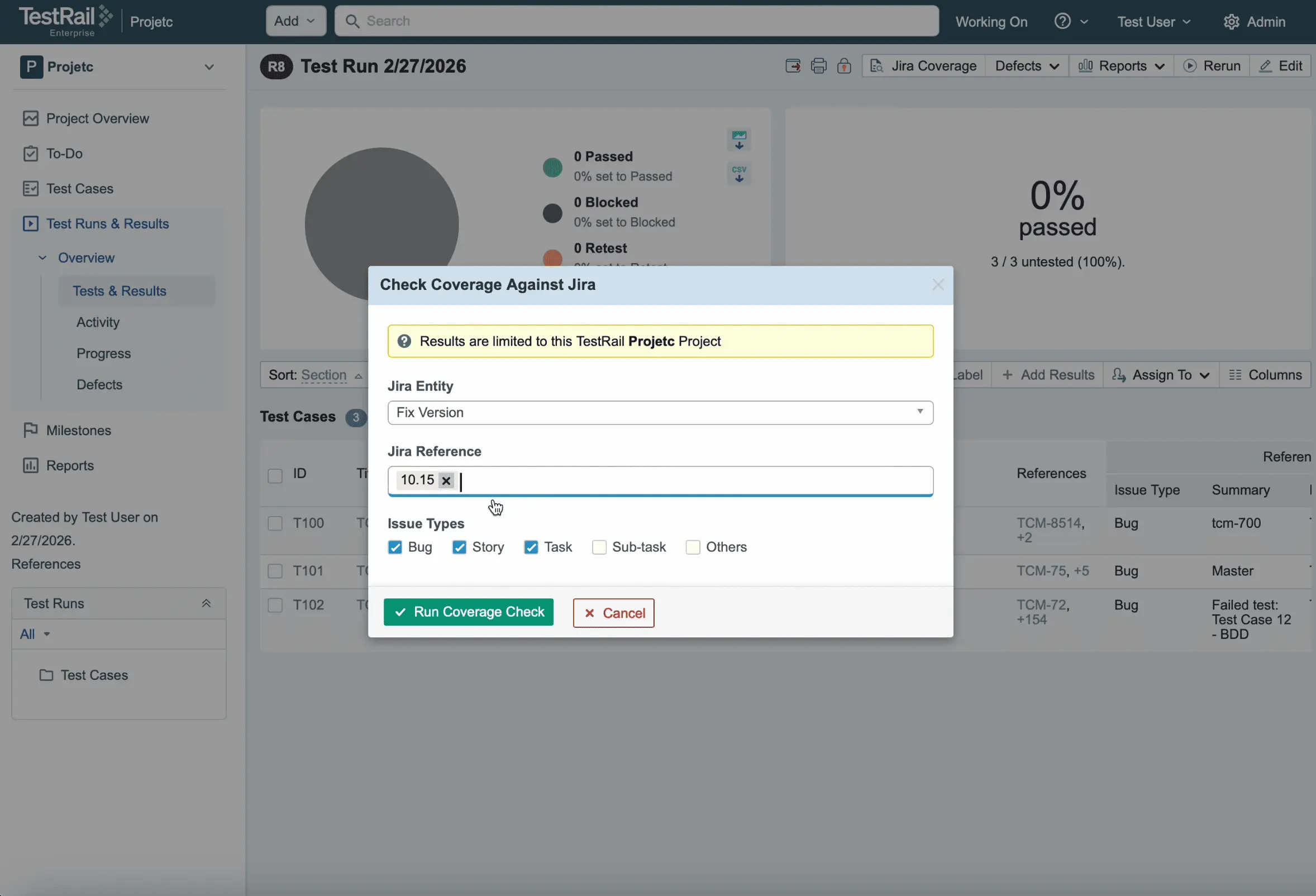Screen dimensions: 1316x896
Task: Click the search magnifier icon
Action: point(352,22)
